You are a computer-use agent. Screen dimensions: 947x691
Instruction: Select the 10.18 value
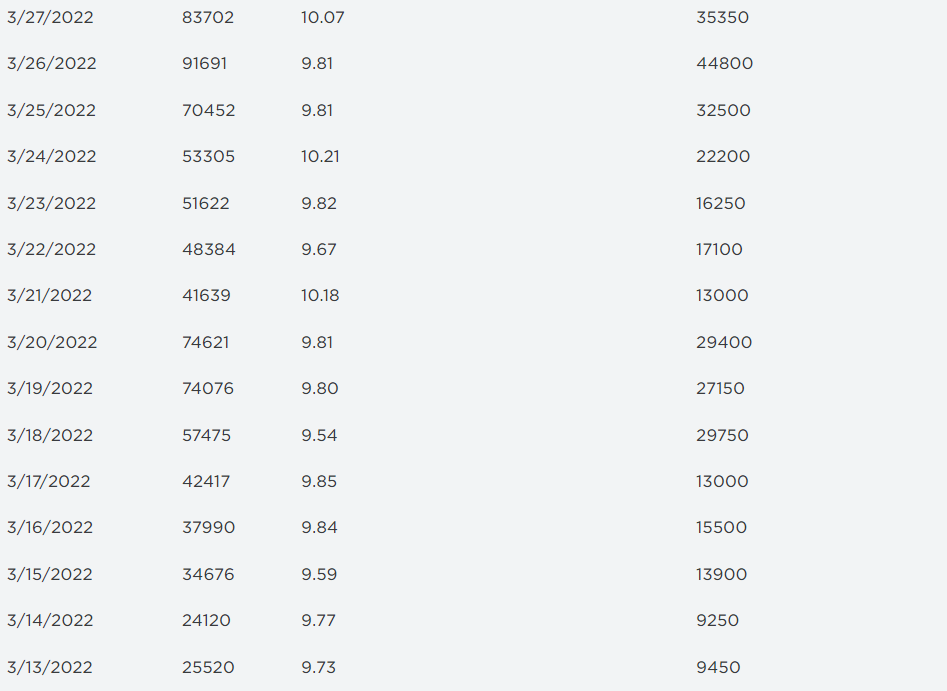(x=320, y=296)
